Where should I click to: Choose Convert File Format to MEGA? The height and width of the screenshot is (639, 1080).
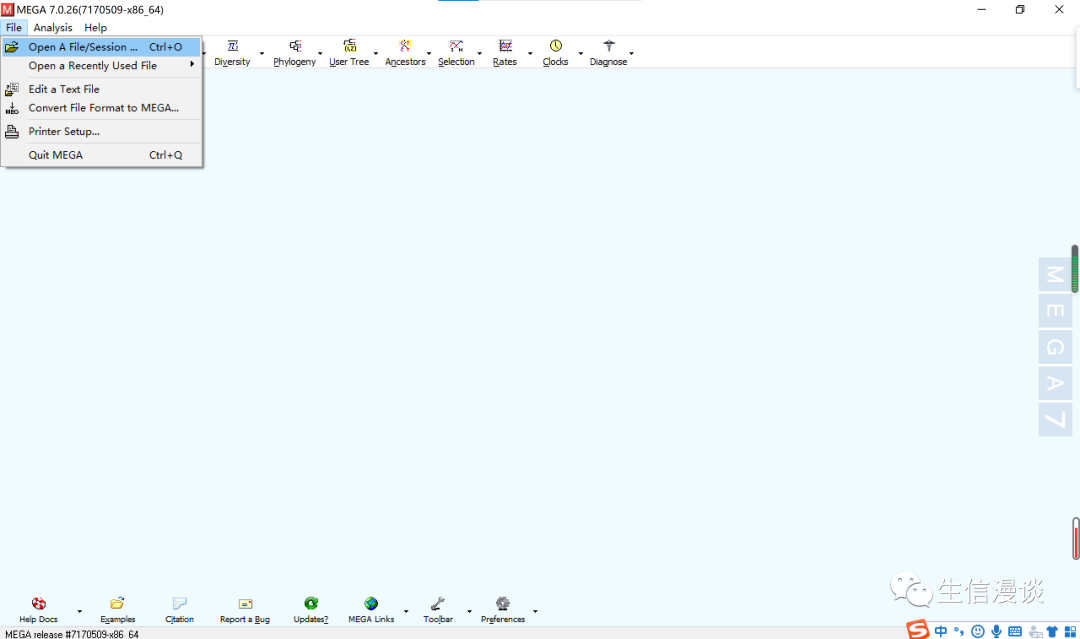tap(101, 108)
